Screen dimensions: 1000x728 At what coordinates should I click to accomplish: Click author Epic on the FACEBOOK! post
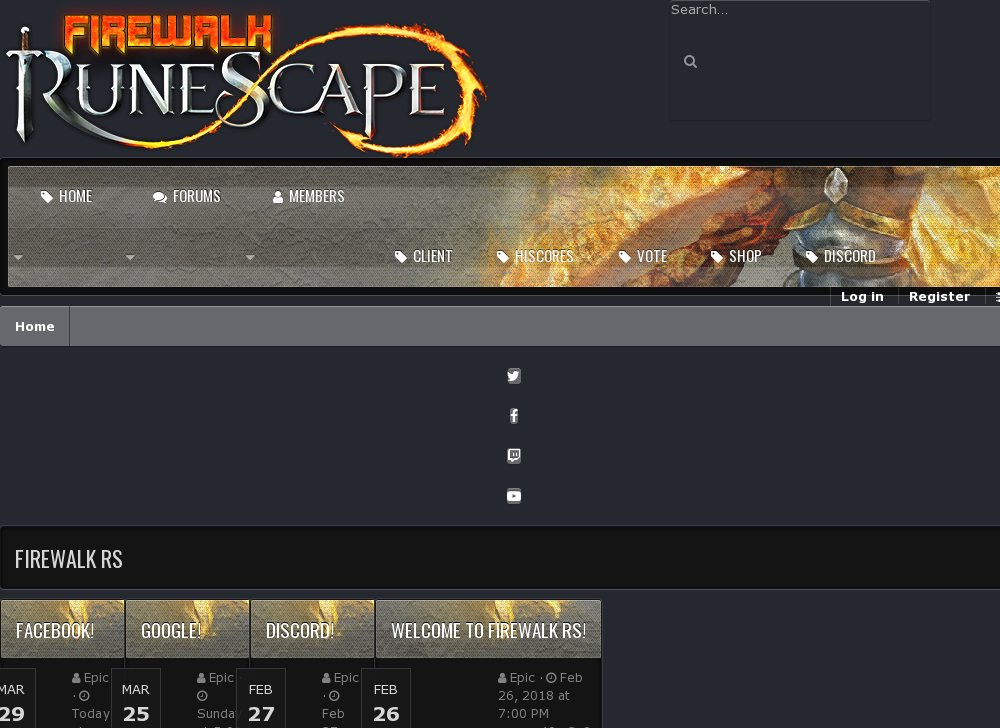pos(96,678)
